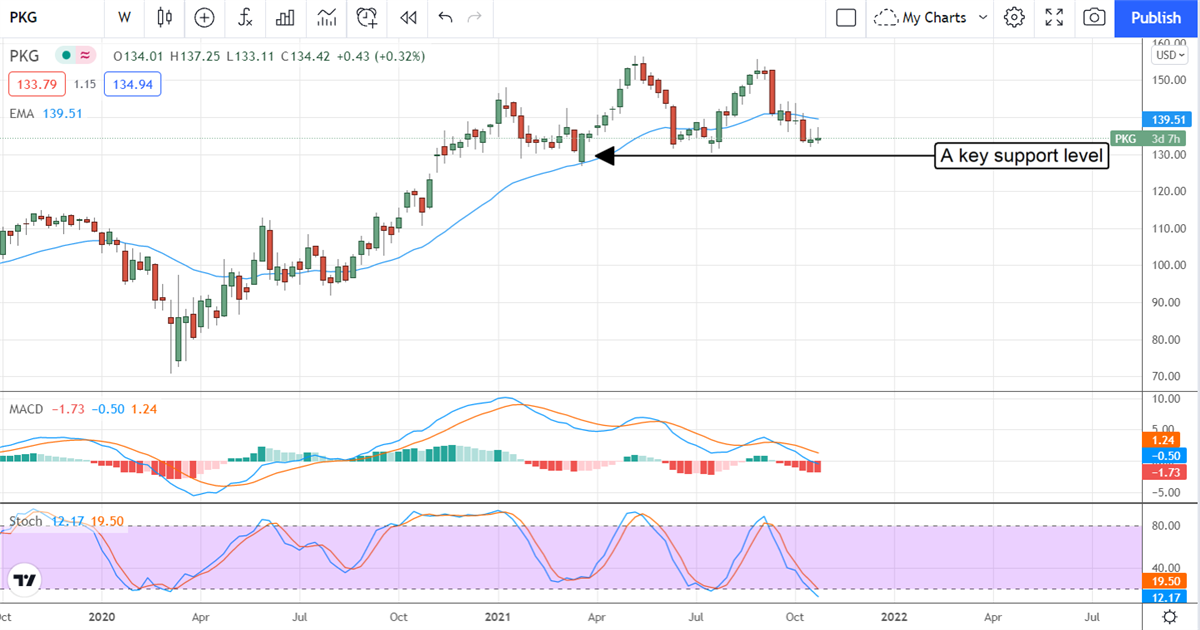Select the PKG title in the chart legend
Viewport: 1200px width, 630px height.
click(25, 56)
